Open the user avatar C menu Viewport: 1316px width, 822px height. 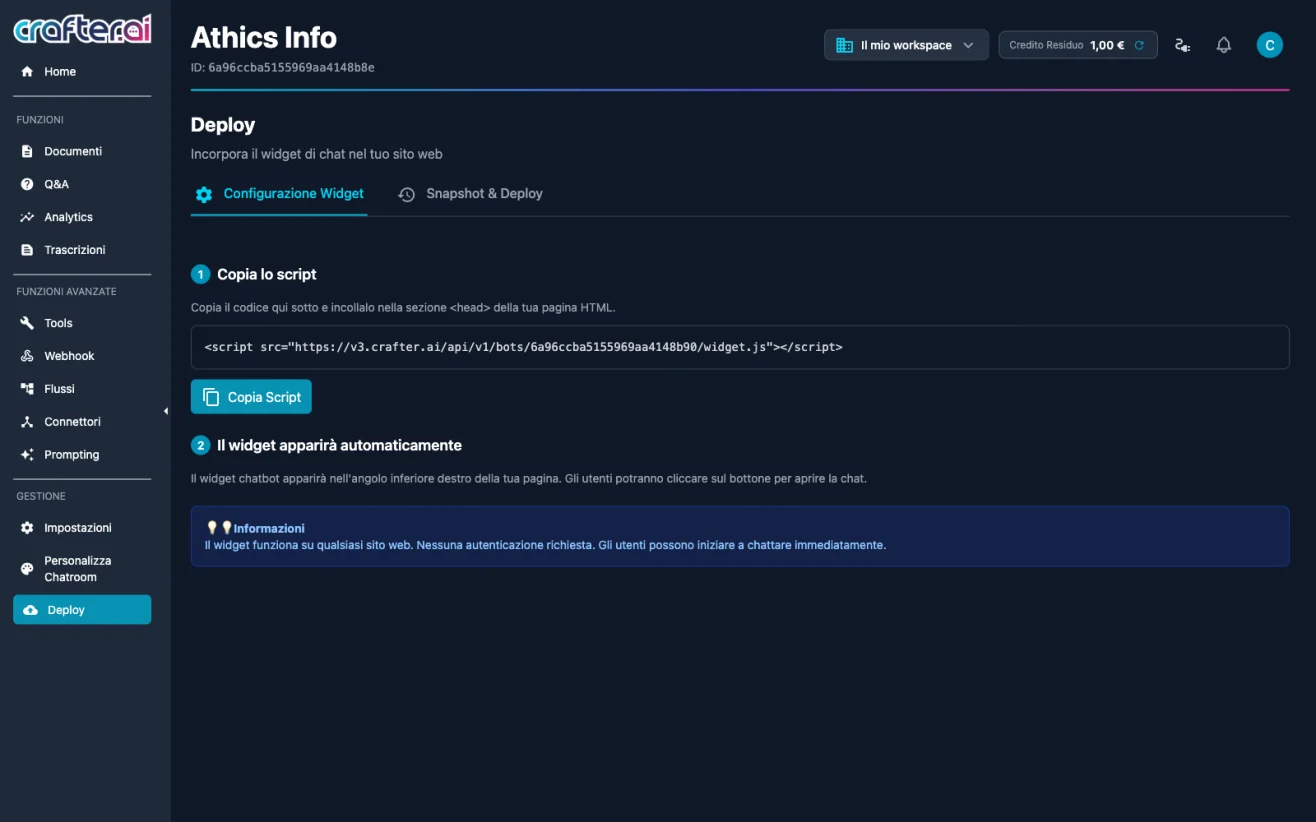(1270, 45)
